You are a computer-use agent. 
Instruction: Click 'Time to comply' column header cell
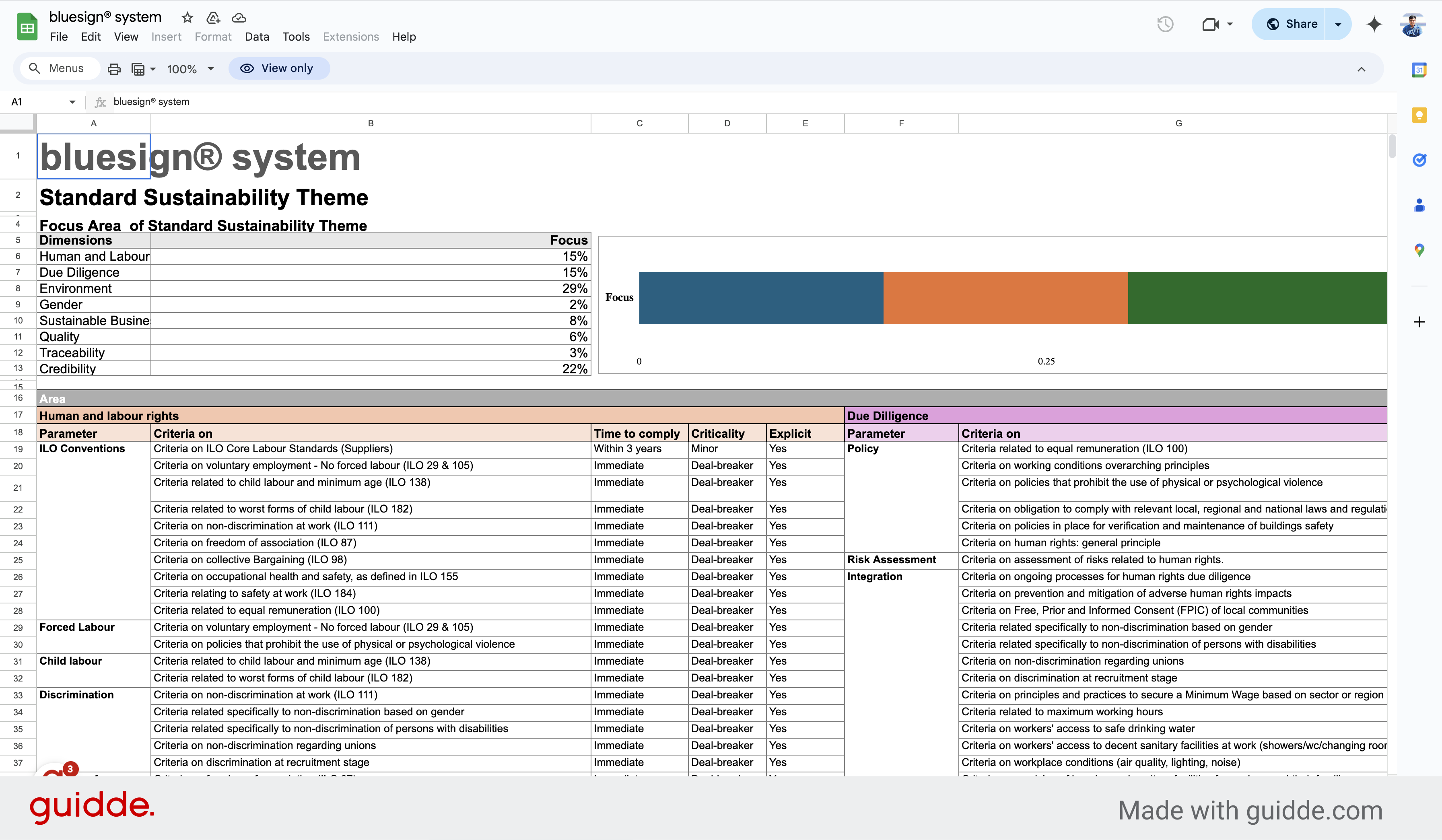tap(639, 433)
